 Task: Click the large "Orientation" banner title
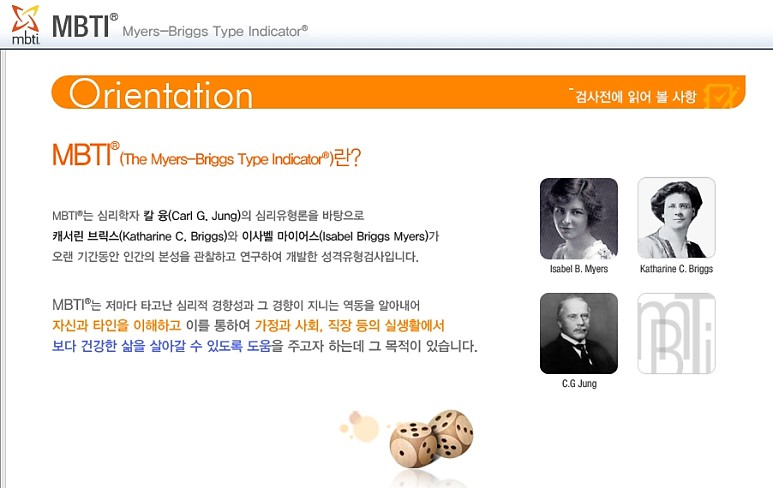(161, 94)
